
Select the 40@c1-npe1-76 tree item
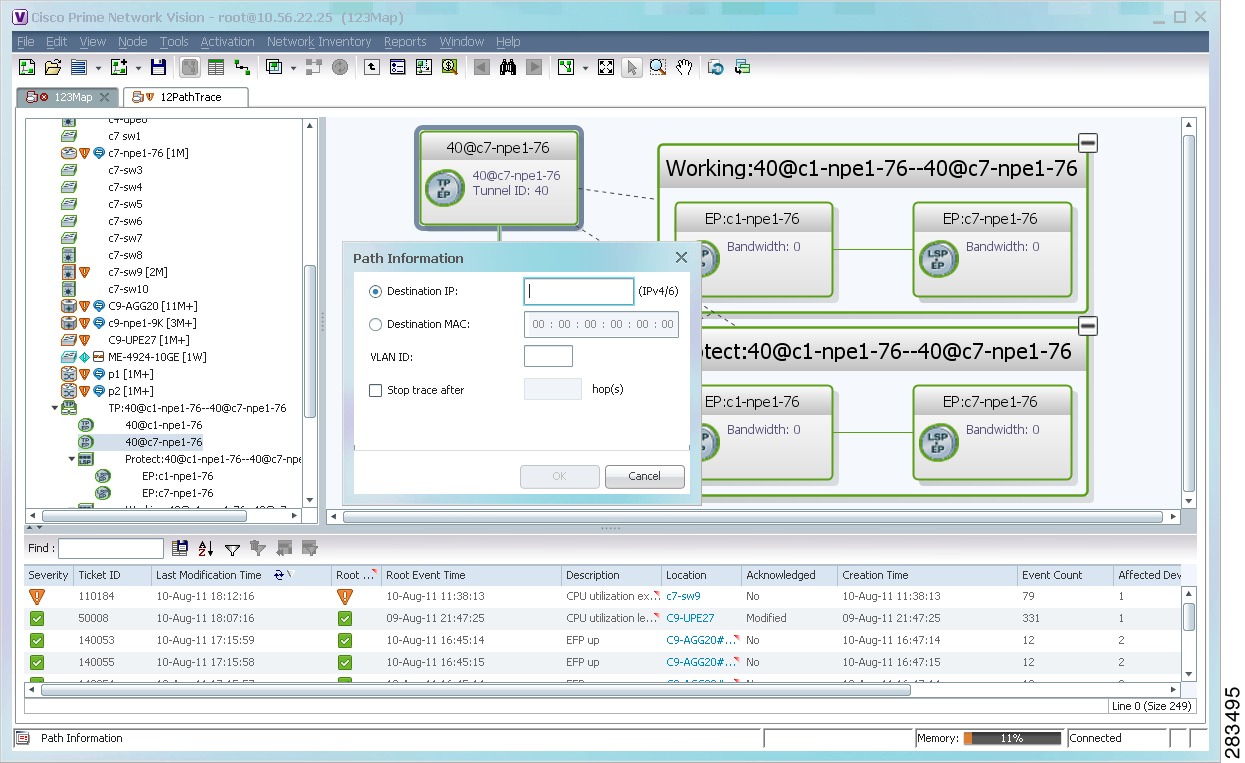(x=164, y=425)
